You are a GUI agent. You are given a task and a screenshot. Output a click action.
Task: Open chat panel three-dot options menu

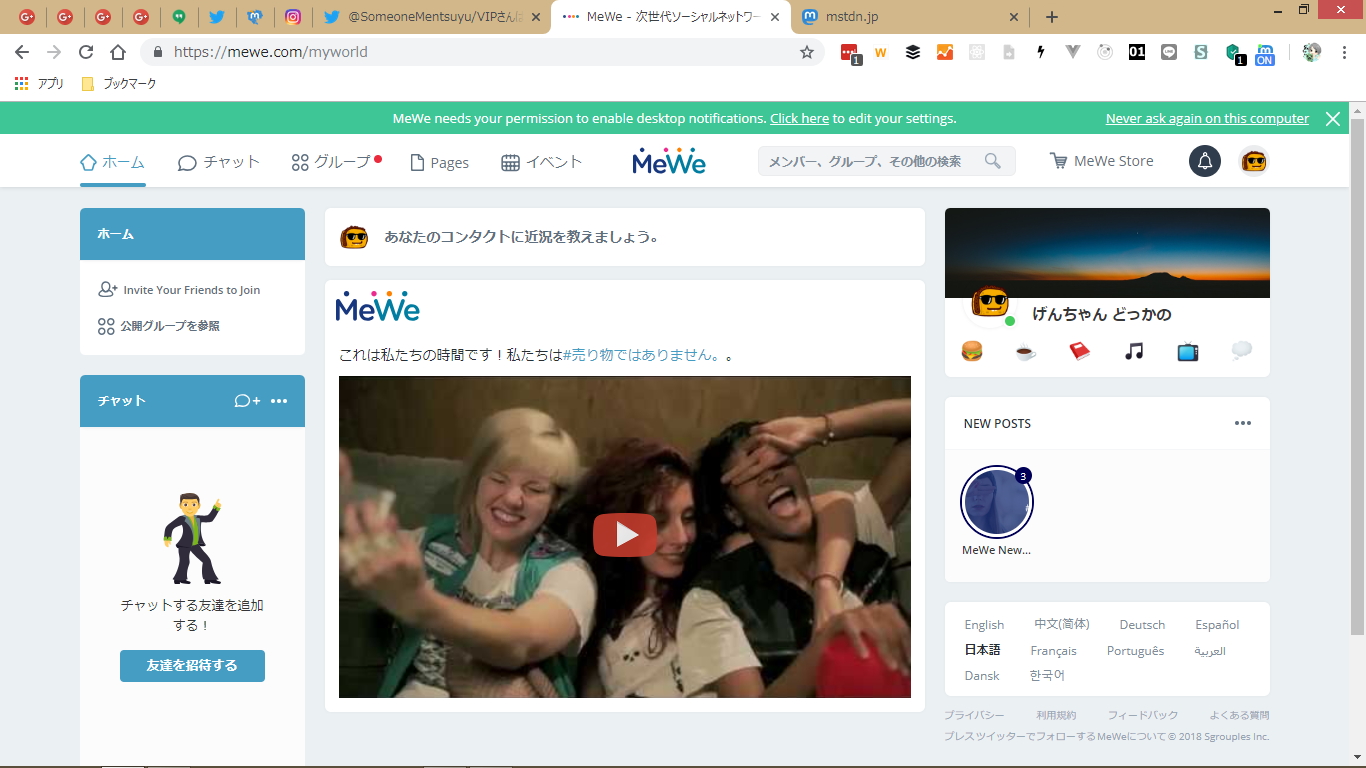pos(279,401)
